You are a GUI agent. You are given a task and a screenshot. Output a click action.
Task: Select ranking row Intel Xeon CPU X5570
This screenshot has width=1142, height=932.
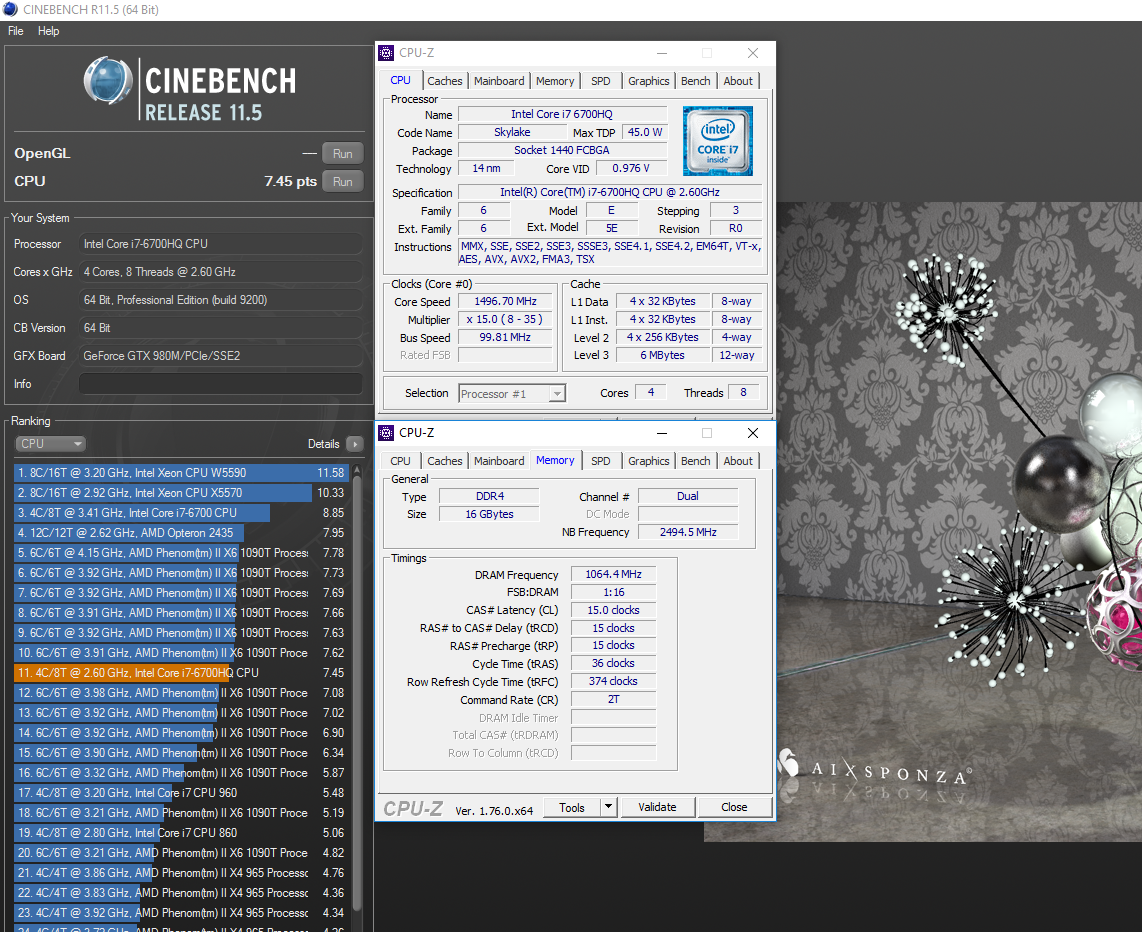point(181,493)
